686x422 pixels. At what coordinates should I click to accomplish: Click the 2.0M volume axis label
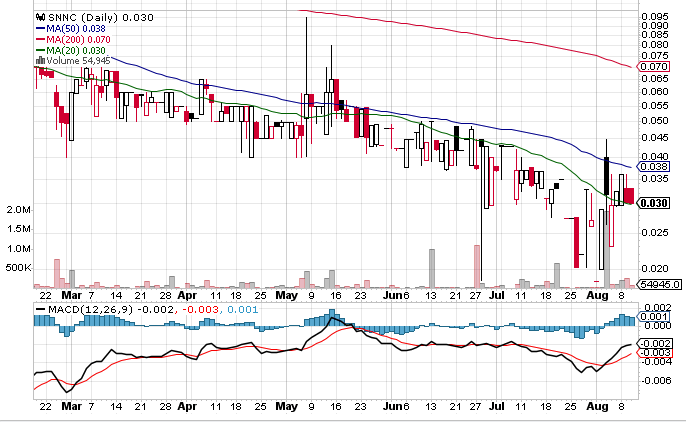[x=19, y=210]
